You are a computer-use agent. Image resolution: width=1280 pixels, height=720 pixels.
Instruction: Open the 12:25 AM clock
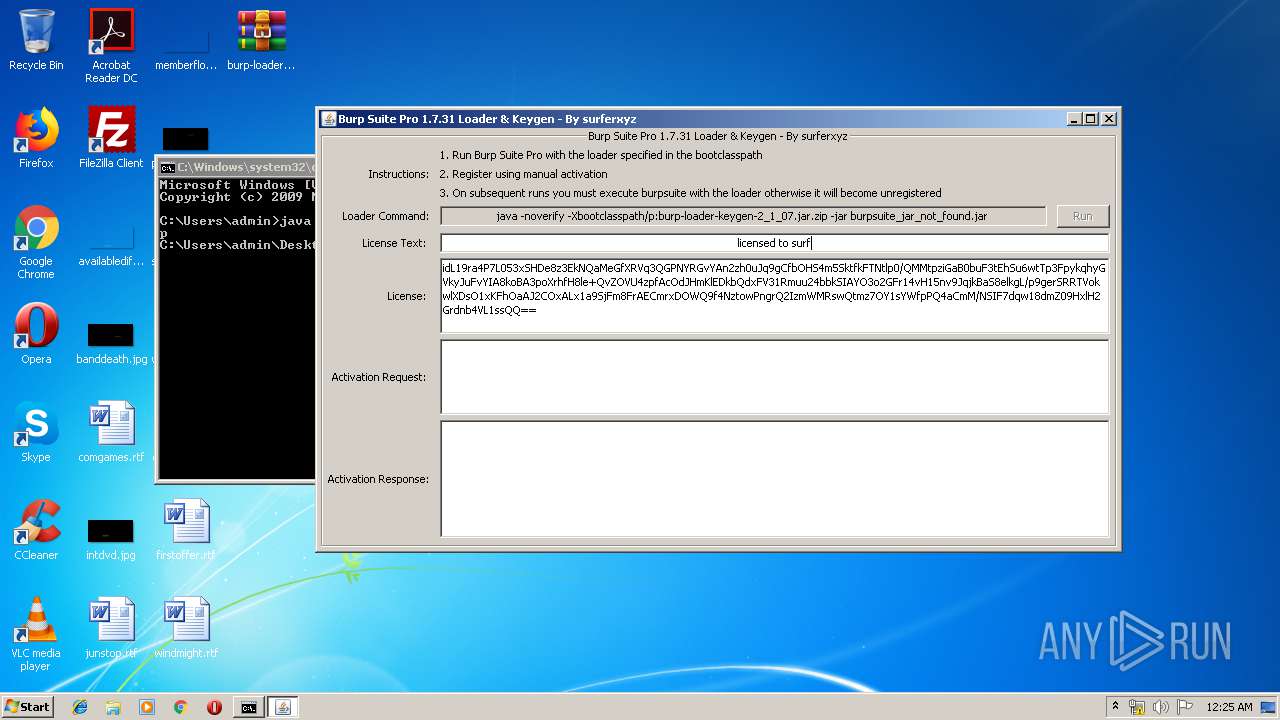coord(1229,707)
